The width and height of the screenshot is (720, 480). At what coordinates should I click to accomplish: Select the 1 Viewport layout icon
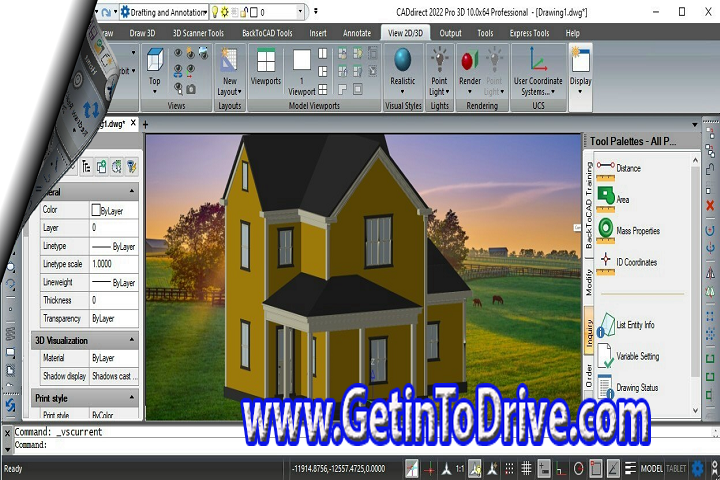[x=302, y=60]
